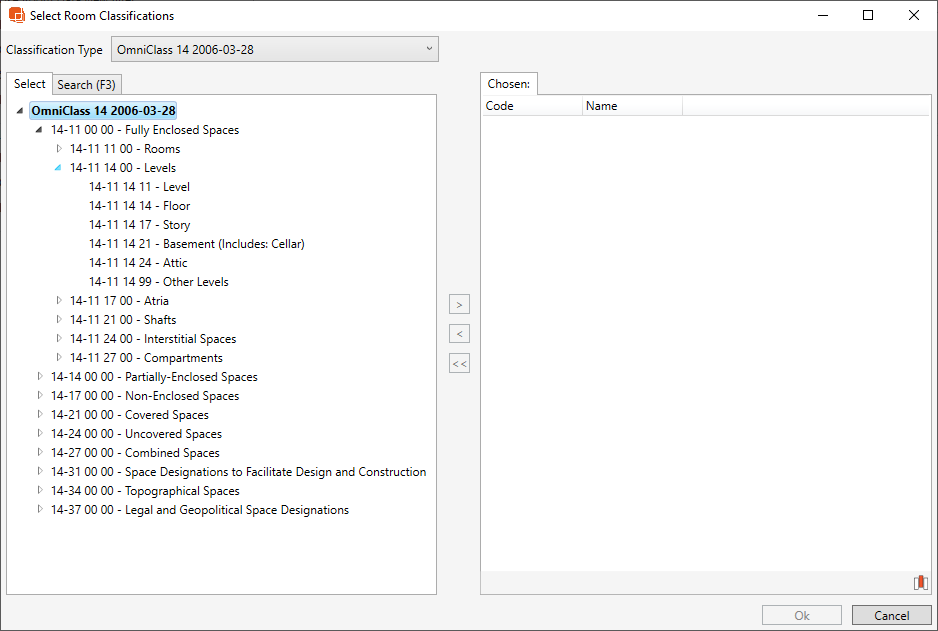Switch to the Search (F3) tab
Image resolution: width=938 pixels, height=631 pixels.
click(x=86, y=84)
